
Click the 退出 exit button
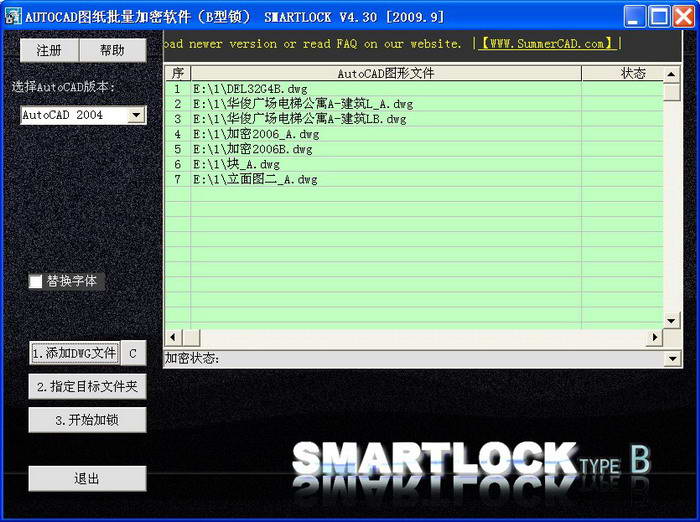coord(87,479)
